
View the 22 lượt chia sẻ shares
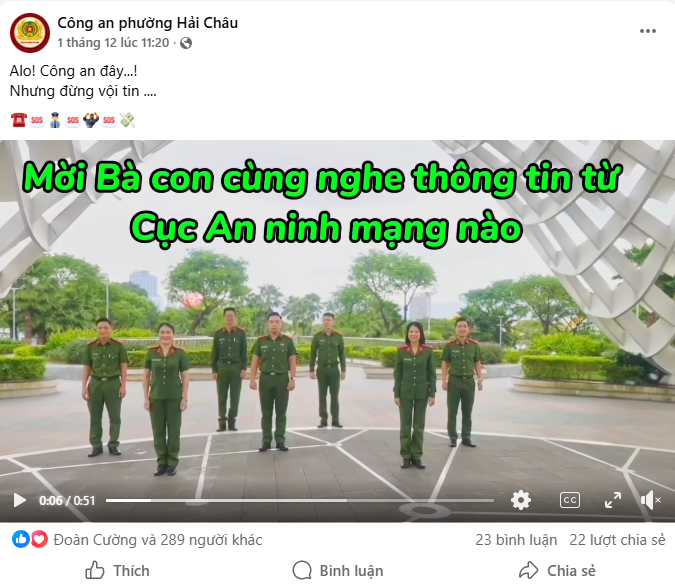click(x=617, y=539)
